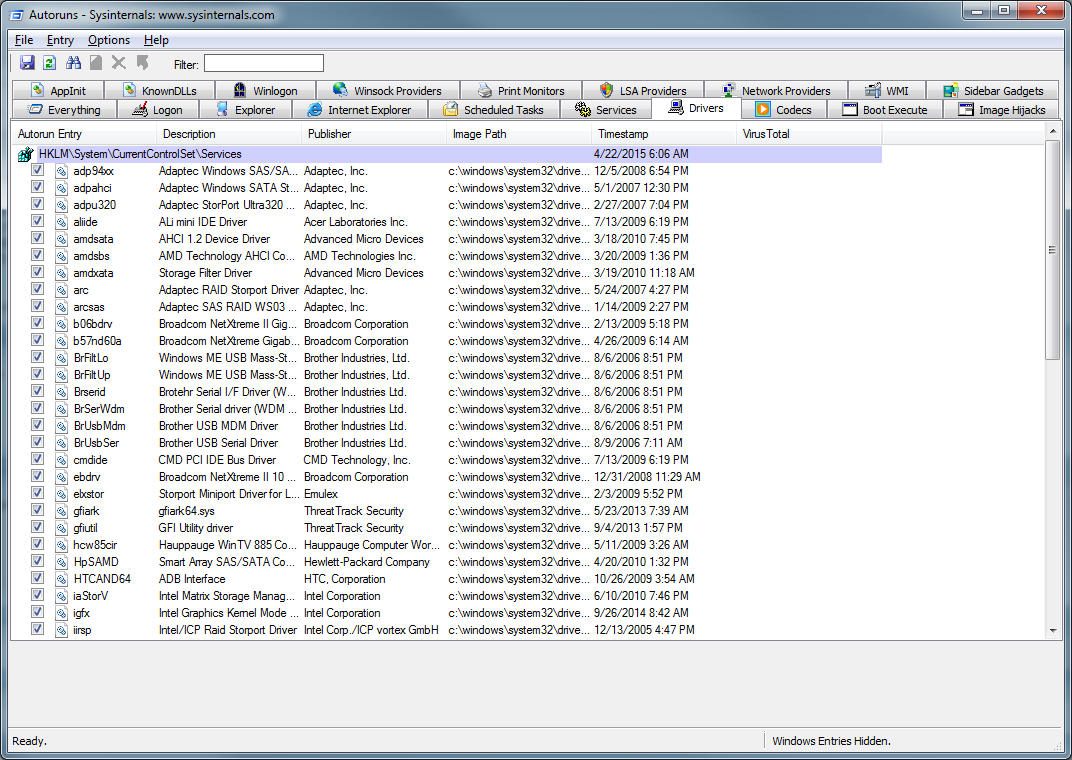Click the file icon for igfx
The height and width of the screenshot is (760, 1072).
tap(62, 613)
